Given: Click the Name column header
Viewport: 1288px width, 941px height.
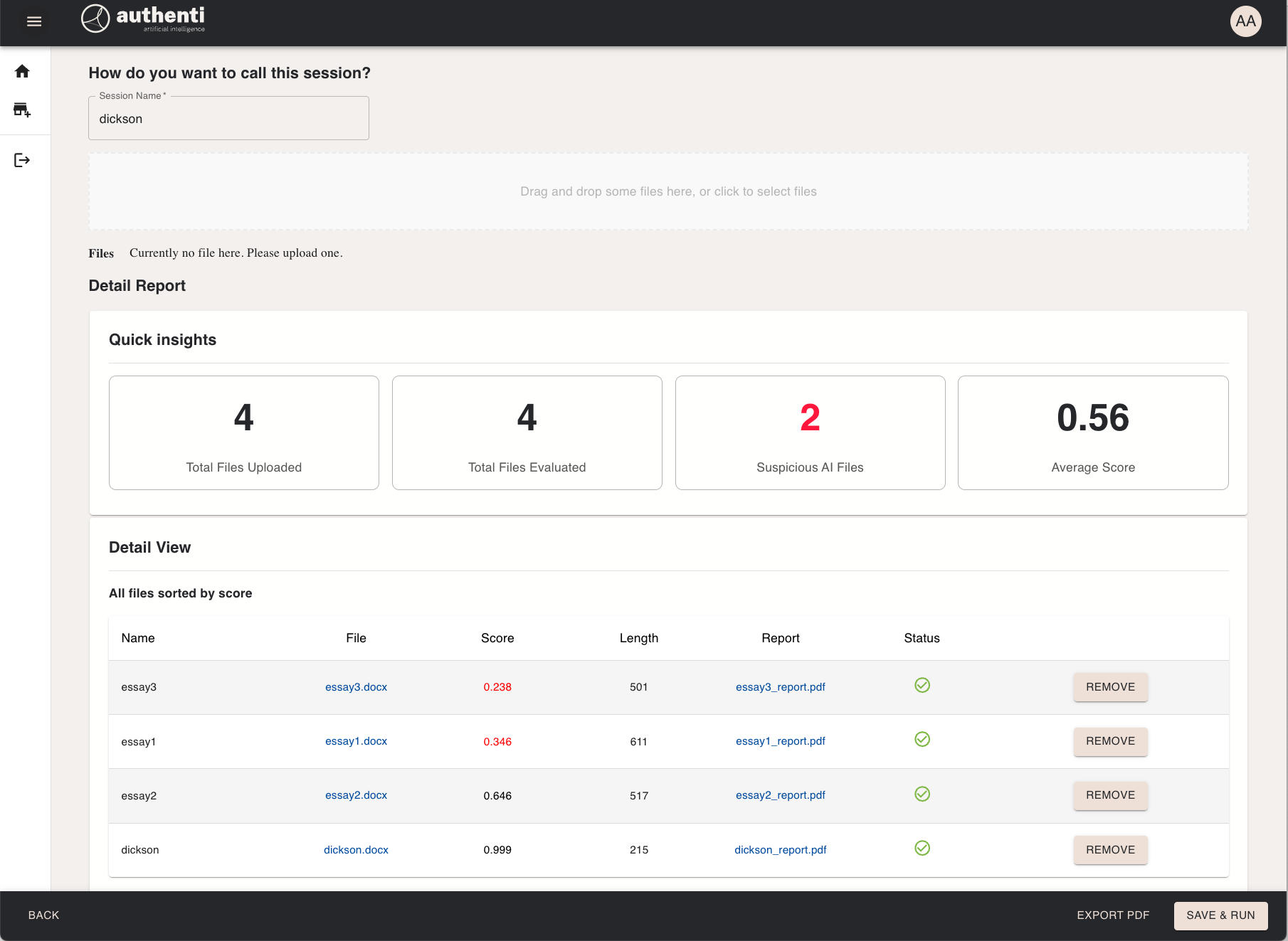Looking at the screenshot, I should click(138, 638).
